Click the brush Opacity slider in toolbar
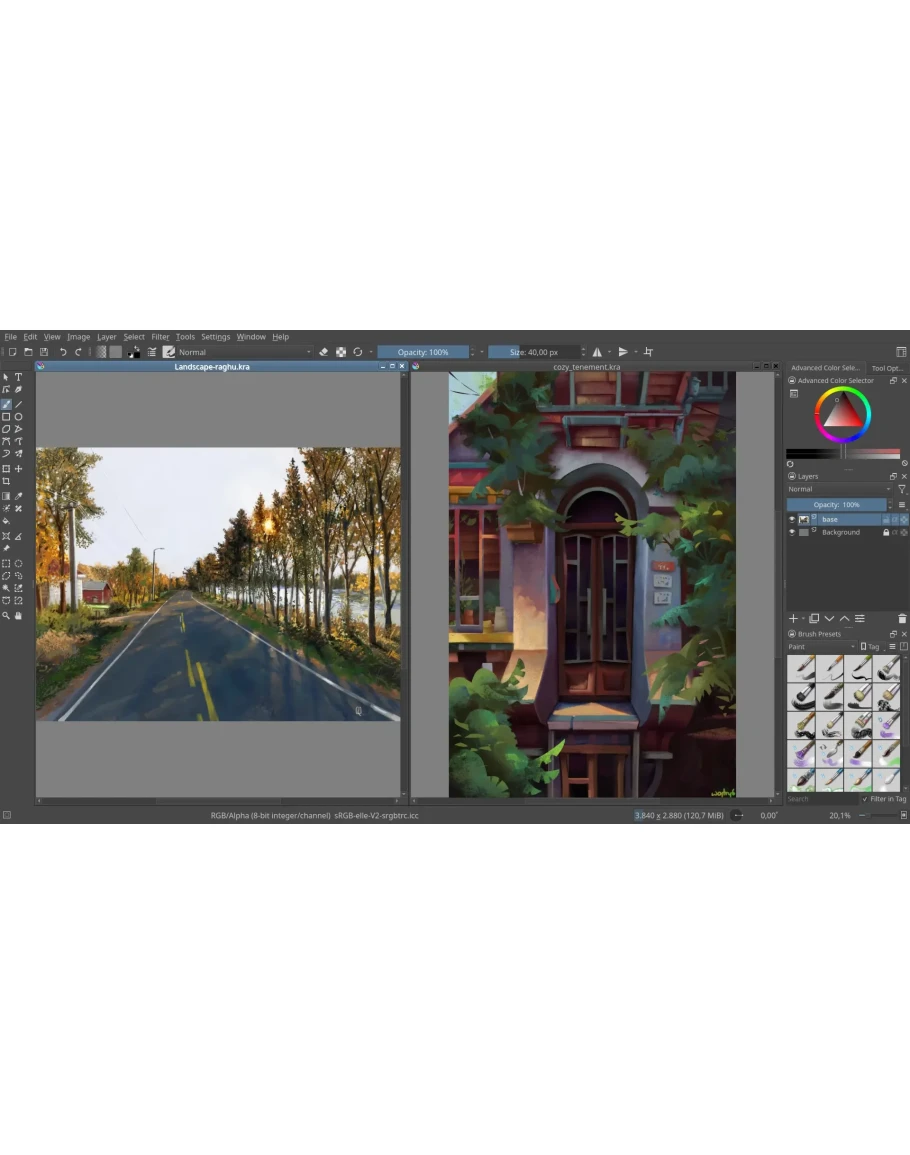Viewport: 910px width, 1155px height. (423, 352)
